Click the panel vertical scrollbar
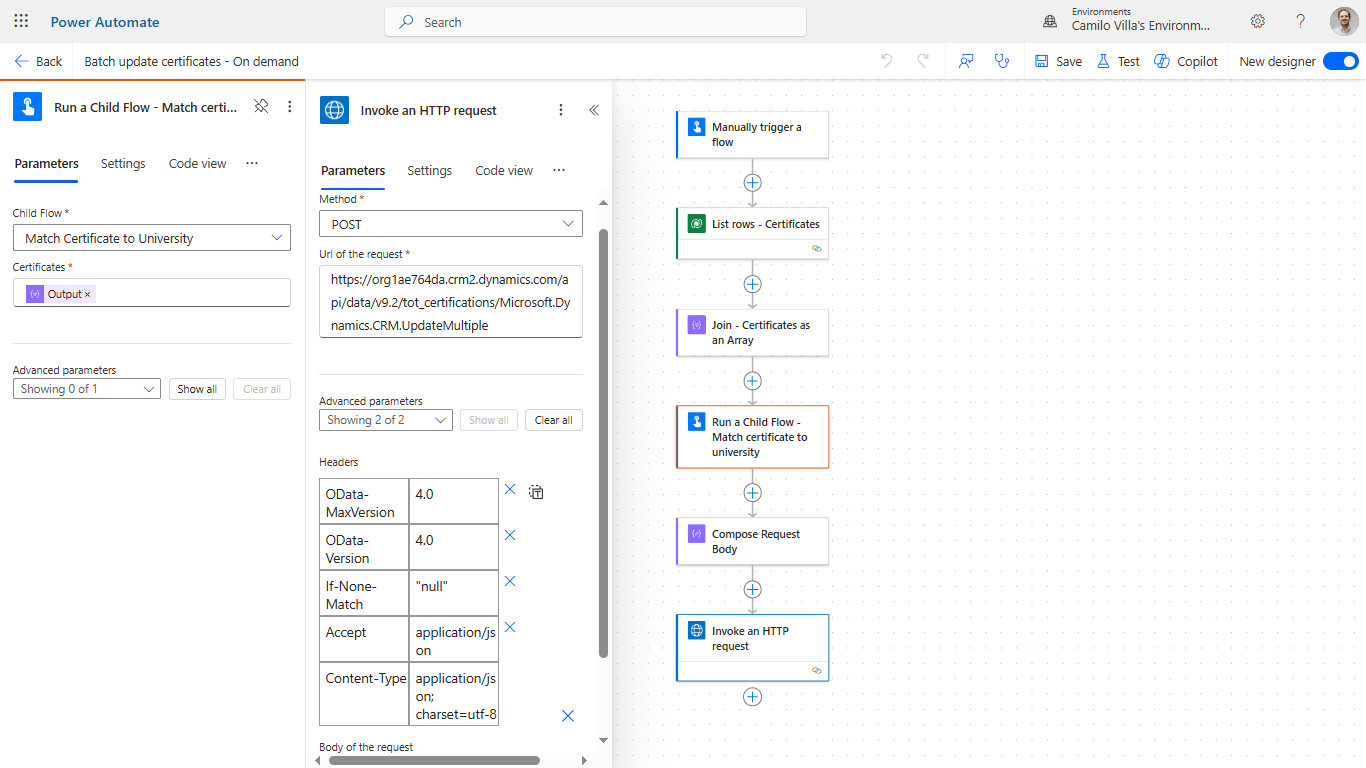Viewport: 1366px width, 768px height. [603, 443]
